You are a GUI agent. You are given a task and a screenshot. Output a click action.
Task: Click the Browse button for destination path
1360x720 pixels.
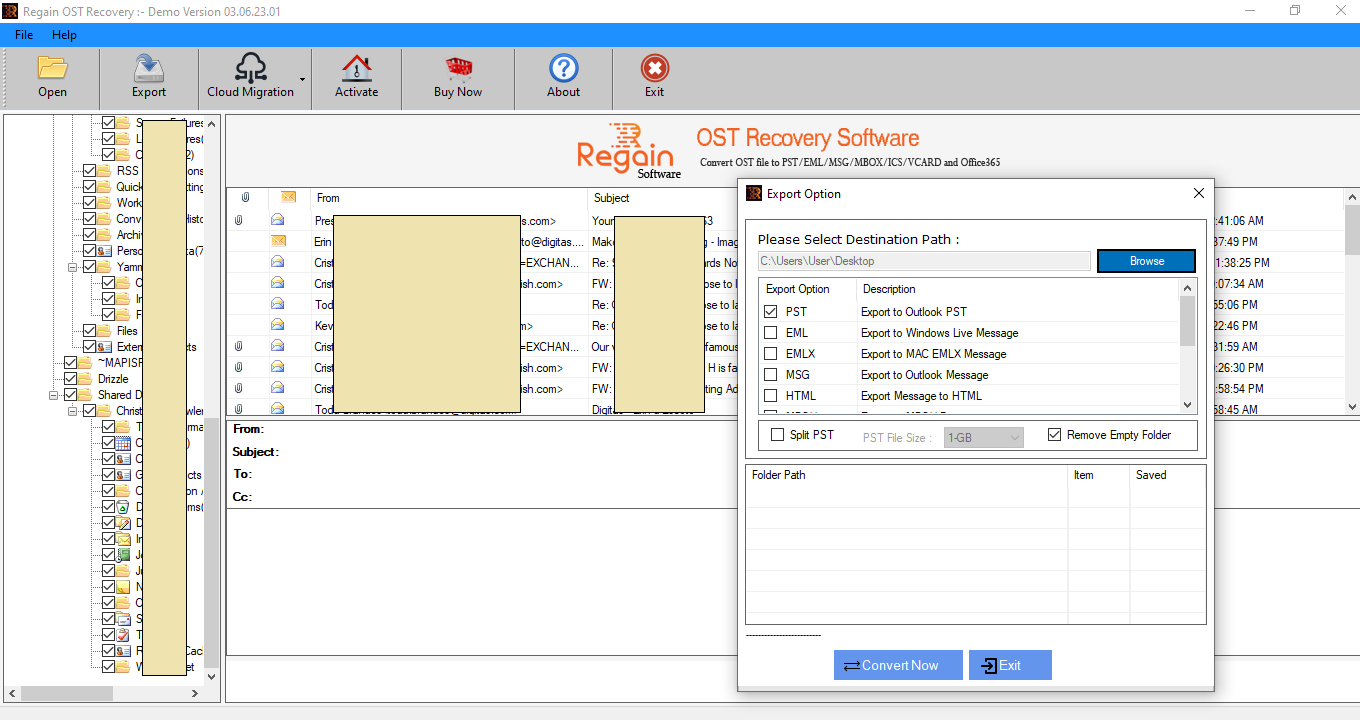tap(1146, 260)
